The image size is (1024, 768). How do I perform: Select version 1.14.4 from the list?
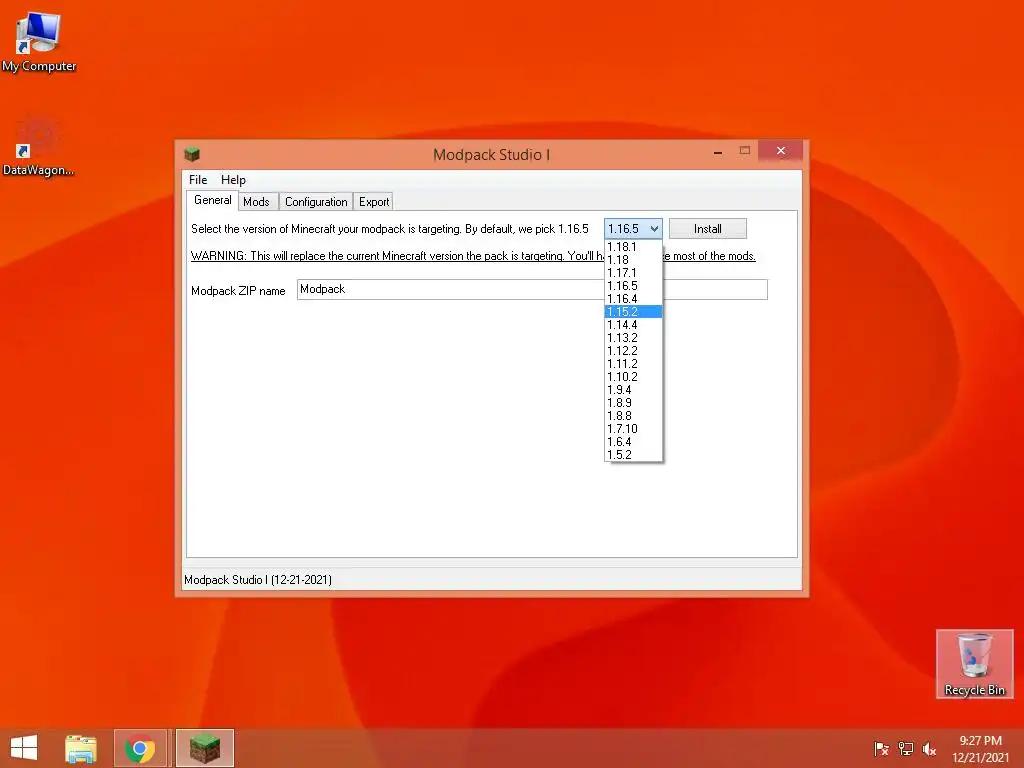pos(633,325)
